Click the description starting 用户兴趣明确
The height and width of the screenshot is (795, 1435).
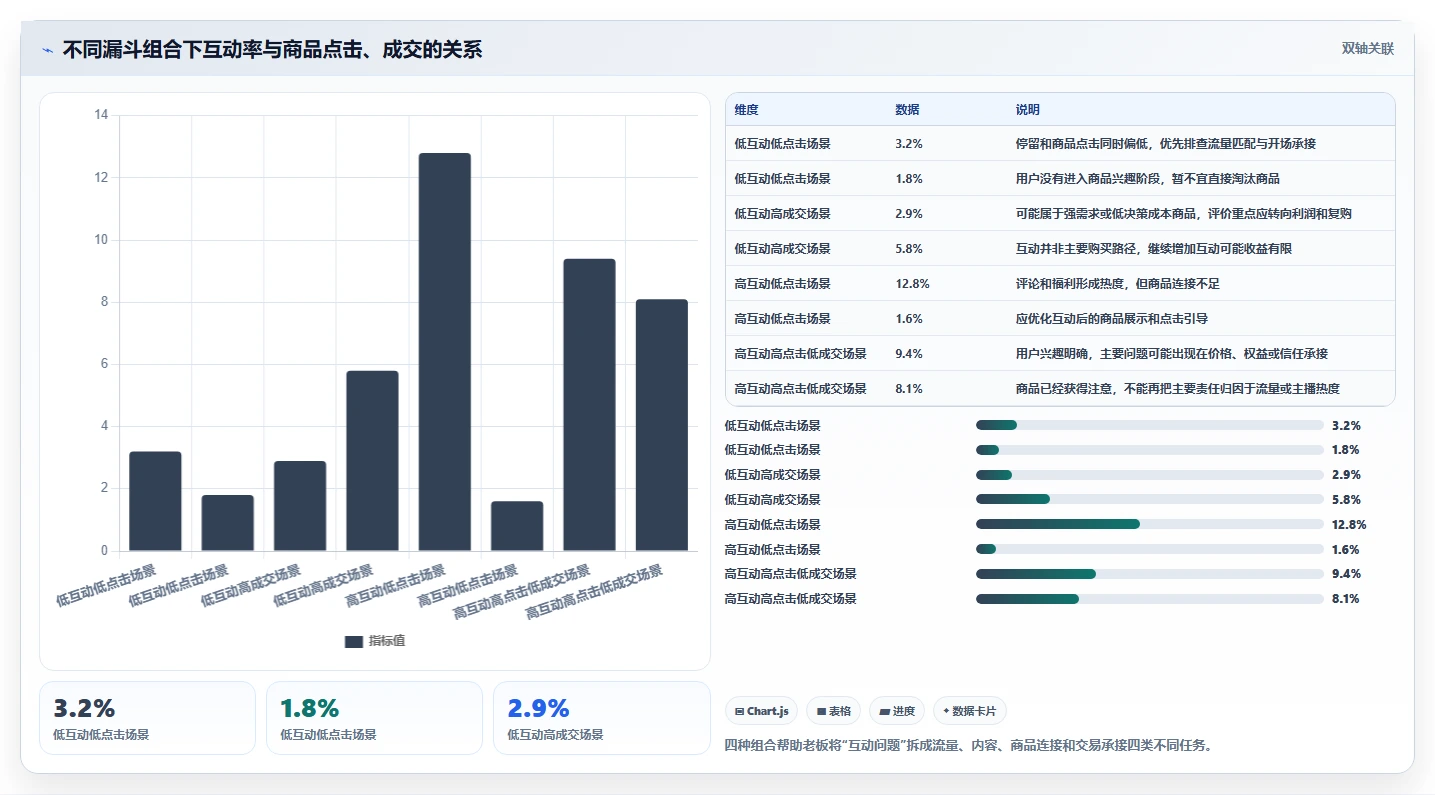pos(1171,354)
